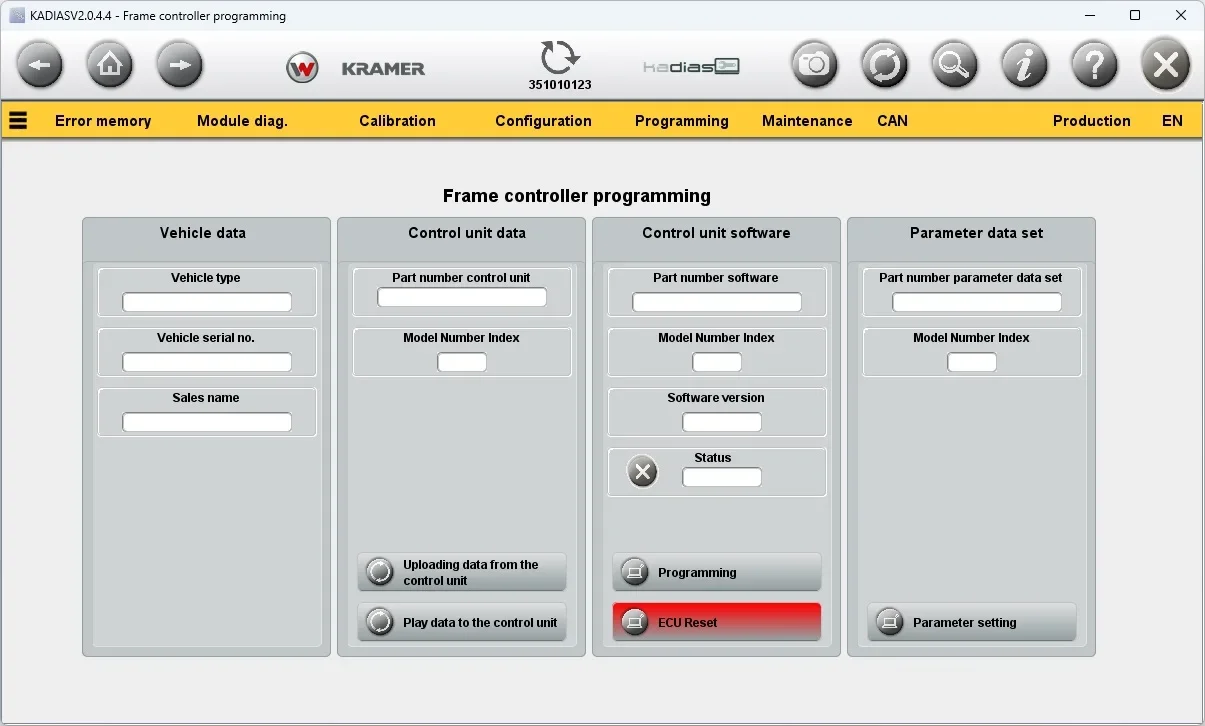Open the info icon in the toolbar
This screenshot has height=726, width=1205.
(x=1024, y=64)
